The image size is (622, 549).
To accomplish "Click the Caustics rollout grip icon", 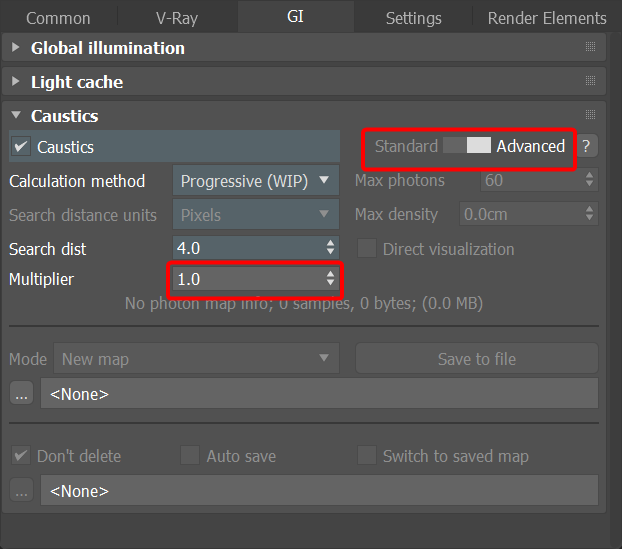I will tap(590, 116).
